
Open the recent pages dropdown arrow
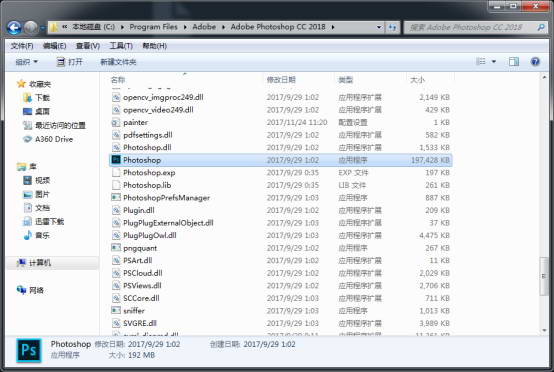pyautogui.click(x=42, y=28)
